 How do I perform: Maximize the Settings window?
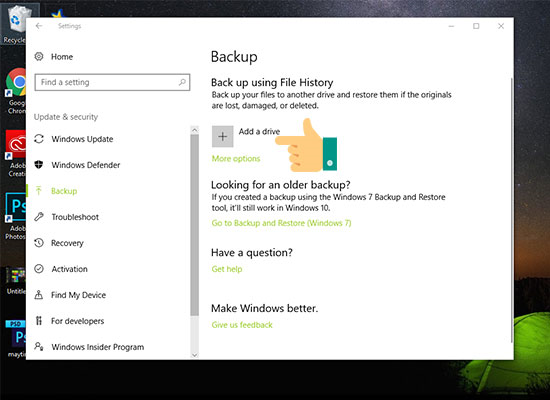476,26
